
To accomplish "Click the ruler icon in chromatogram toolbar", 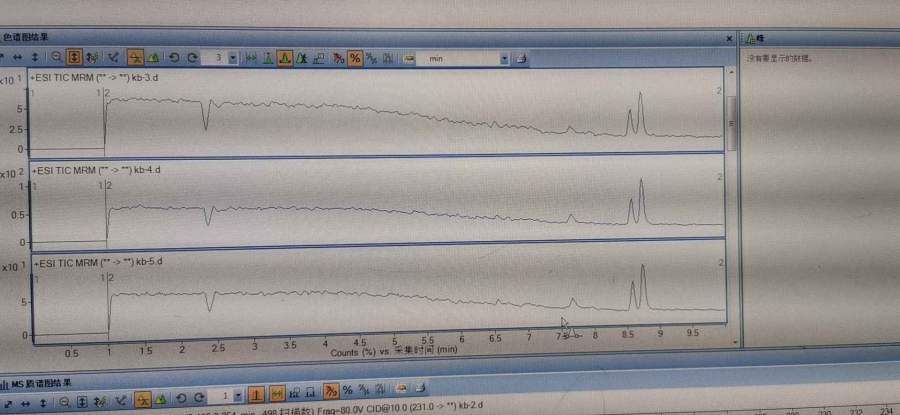I will pyautogui.click(x=409, y=59).
